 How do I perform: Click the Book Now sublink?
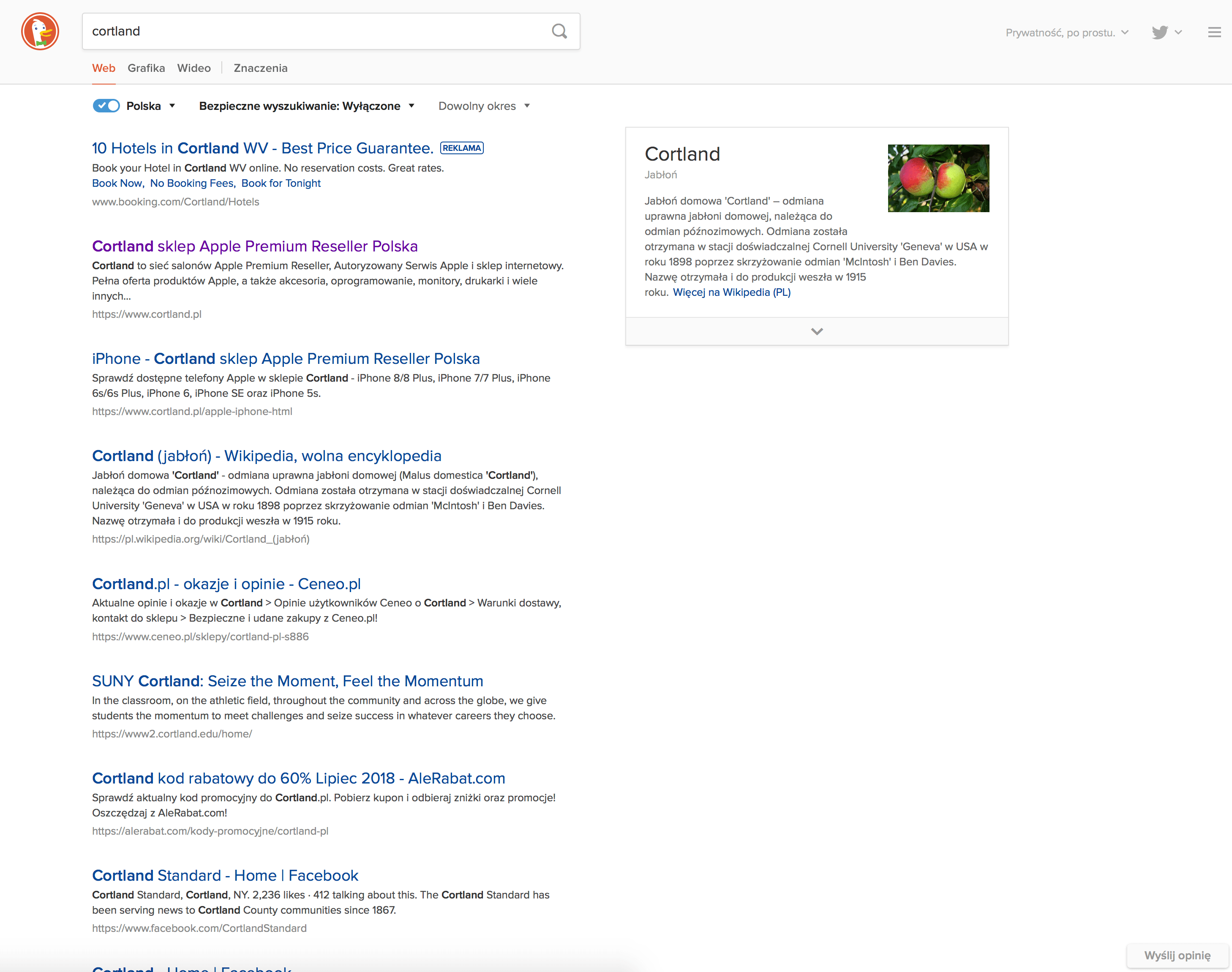pyautogui.click(x=117, y=183)
